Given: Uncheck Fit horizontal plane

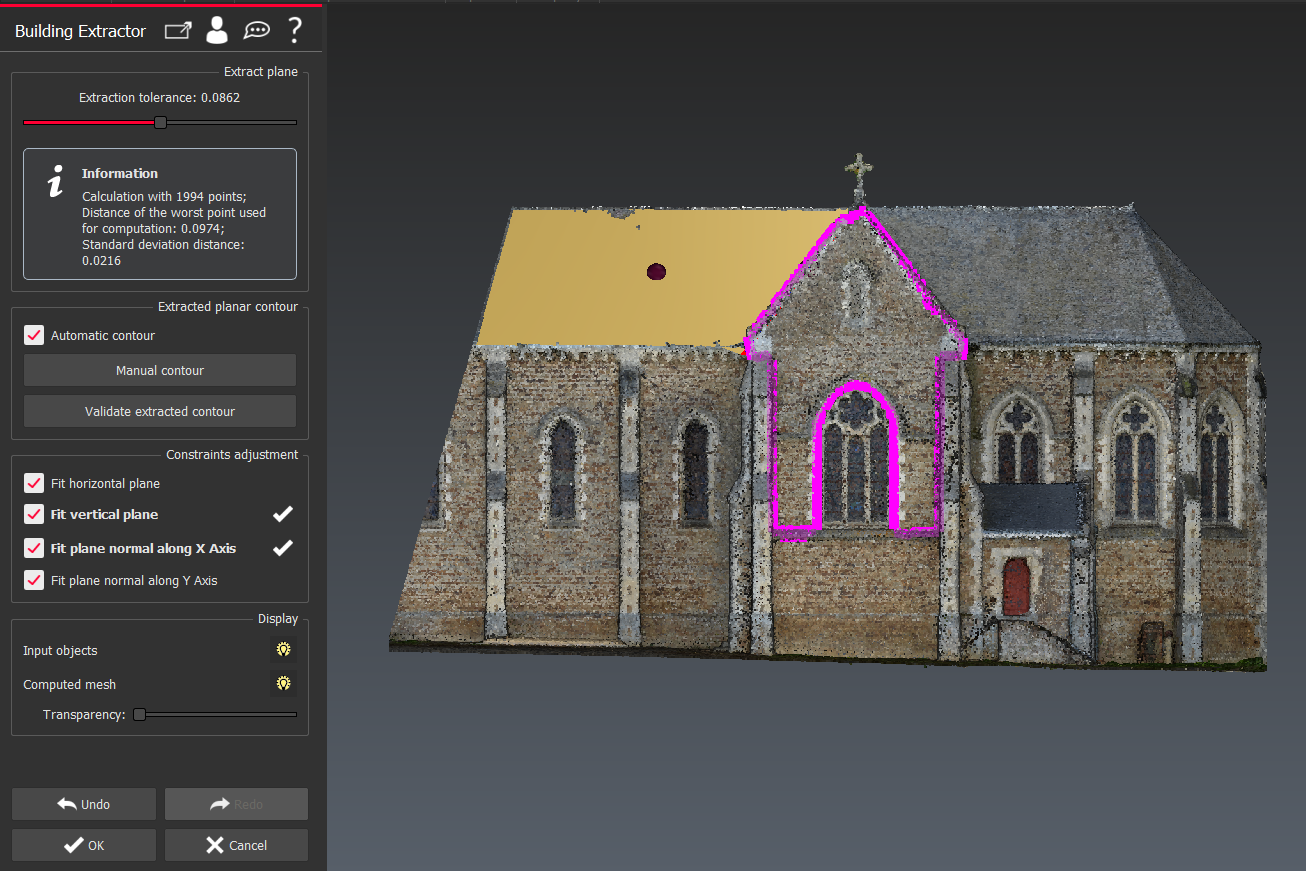Looking at the screenshot, I should [34, 483].
